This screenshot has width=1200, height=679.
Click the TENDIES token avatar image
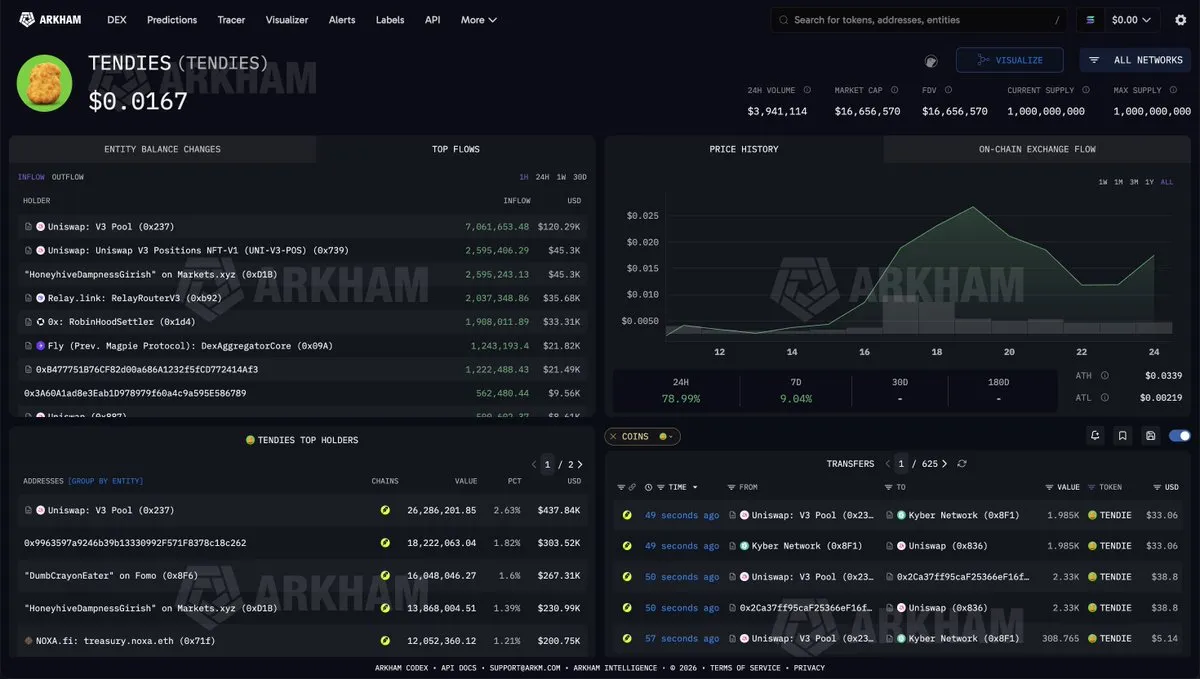pos(44,83)
